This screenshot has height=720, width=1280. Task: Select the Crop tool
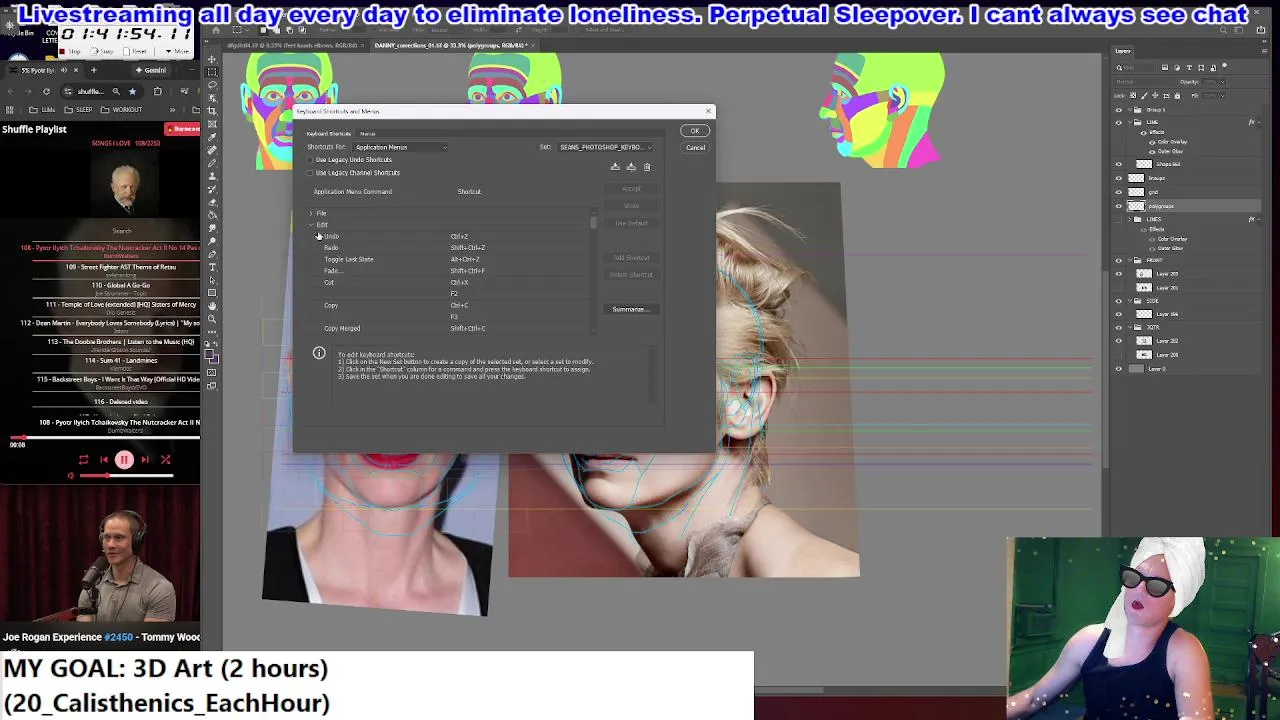[214, 110]
